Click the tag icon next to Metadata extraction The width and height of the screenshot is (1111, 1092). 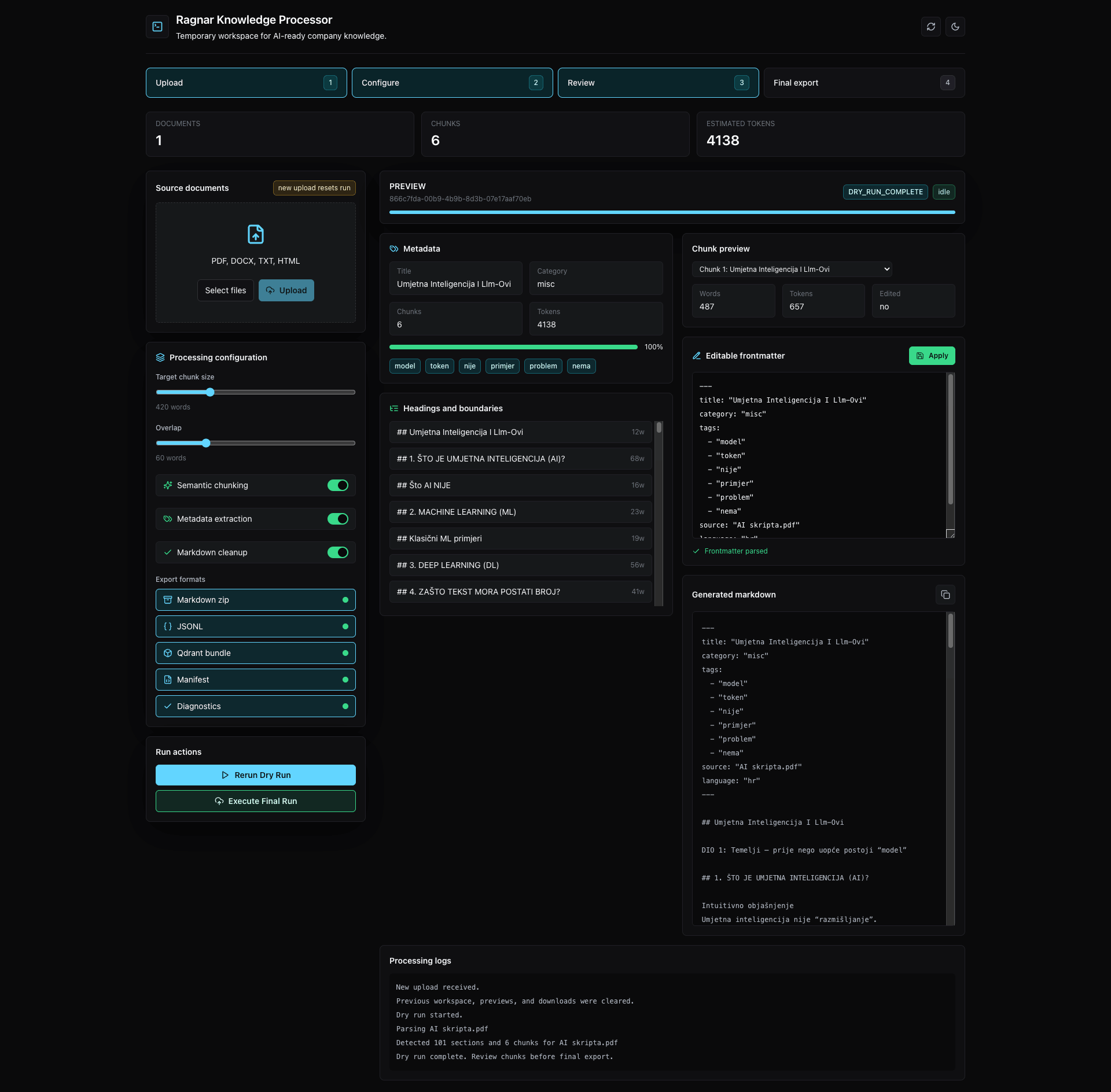(x=168, y=519)
